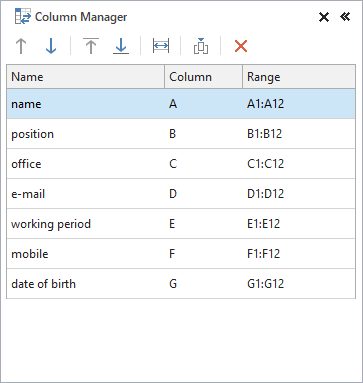363x383 pixels.
Task: Select the e-mail row
Action: pos(181,194)
